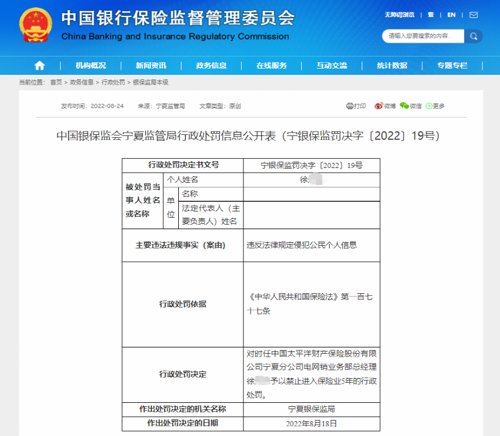Click the article type text 文章类型
This screenshot has height=436, width=500.
213,106
